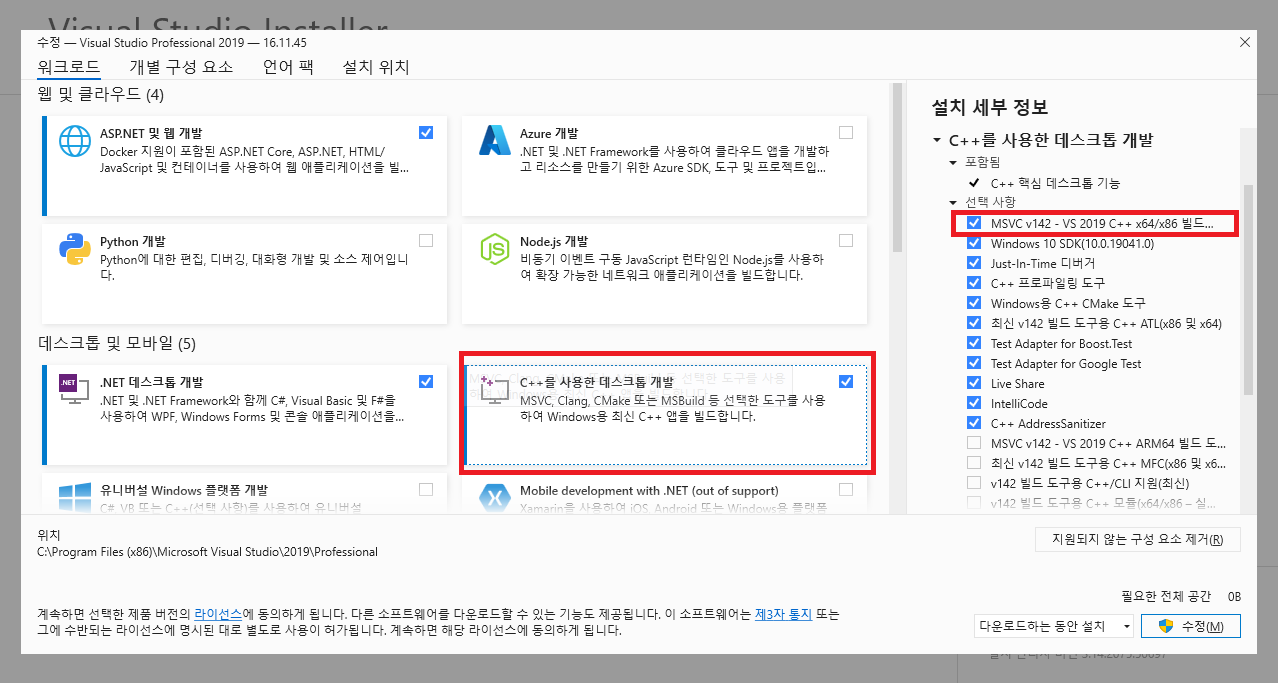The width and height of the screenshot is (1278, 683).
Task: Enable the Azure 개발 workload checkbox
Action: [x=847, y=132]
